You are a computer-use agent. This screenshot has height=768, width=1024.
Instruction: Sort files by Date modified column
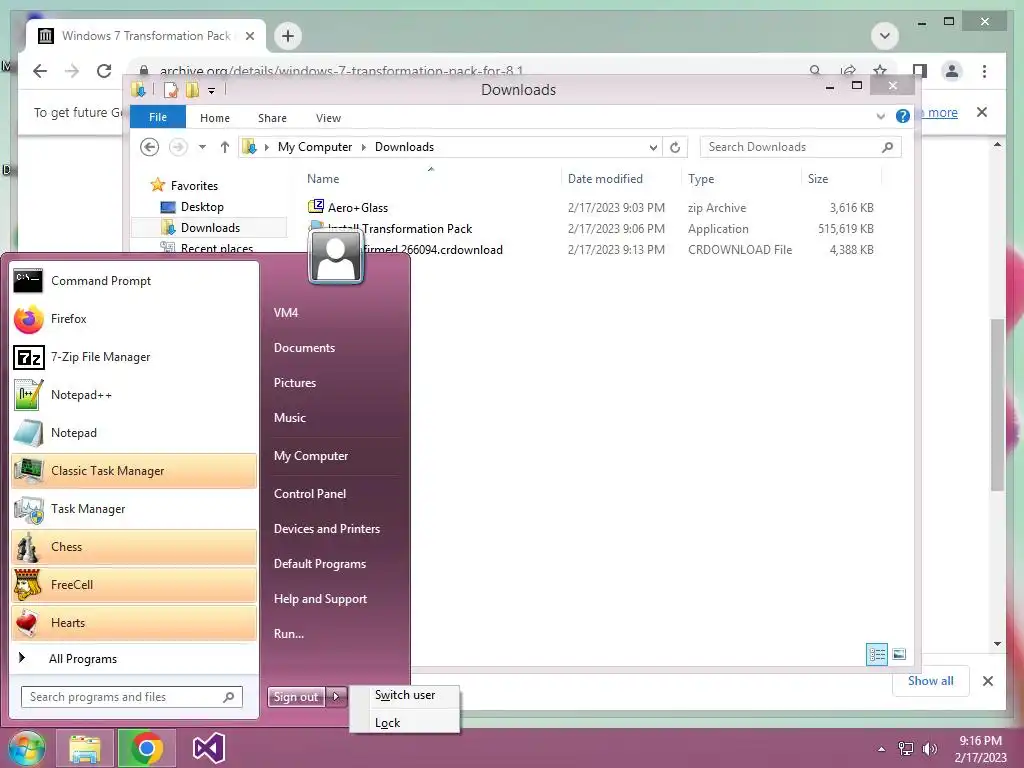point(605,179)
